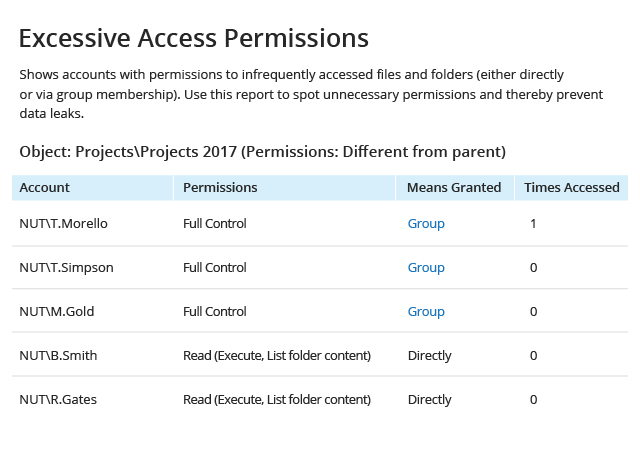Screen dimensions: 640x450
Task: Select R.Gates' Directly means granted cell
Action: pos(429,400)
